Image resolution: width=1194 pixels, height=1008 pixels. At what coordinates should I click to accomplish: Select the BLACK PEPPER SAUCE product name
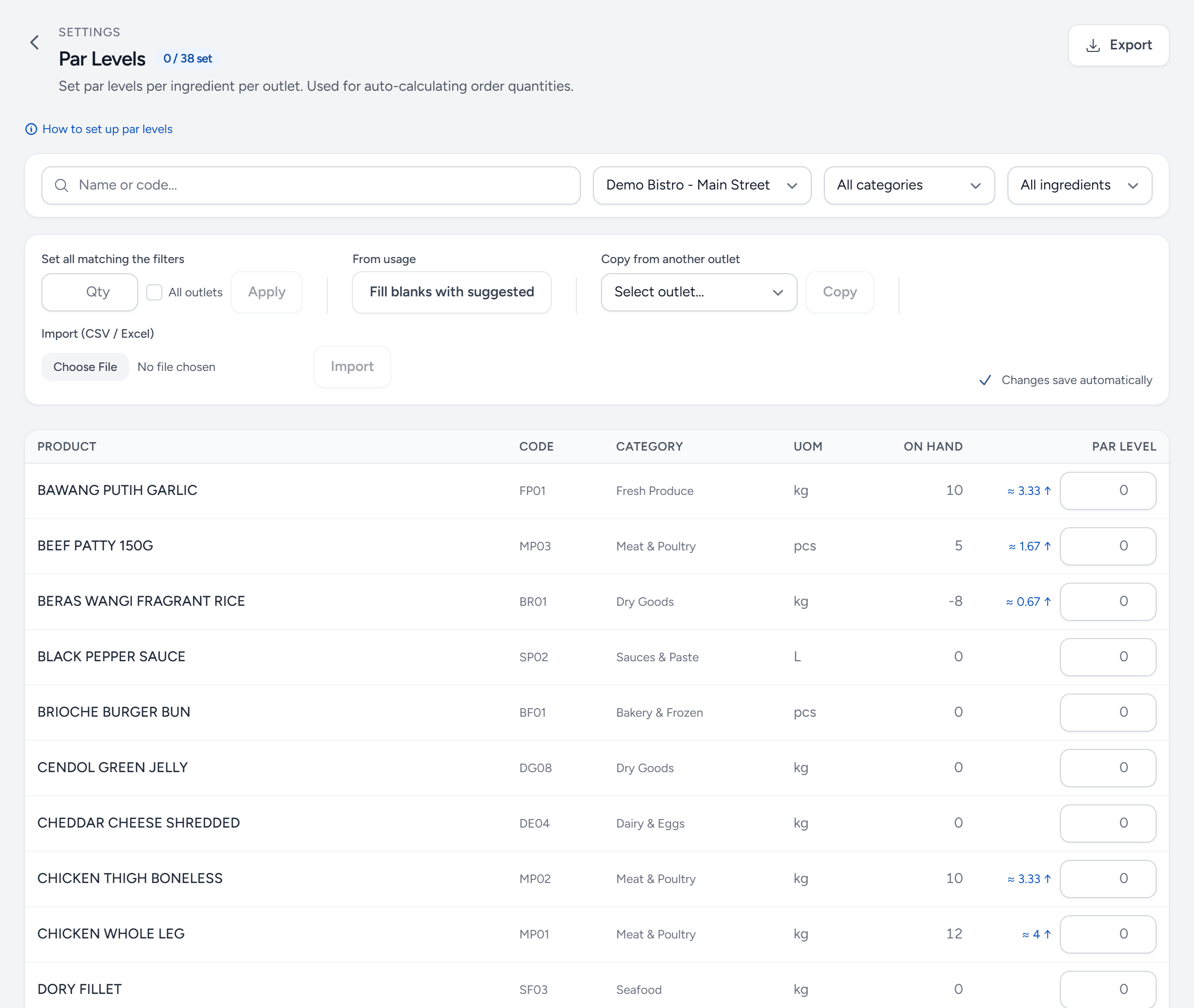pyautogui.click(x=111, y=657)
